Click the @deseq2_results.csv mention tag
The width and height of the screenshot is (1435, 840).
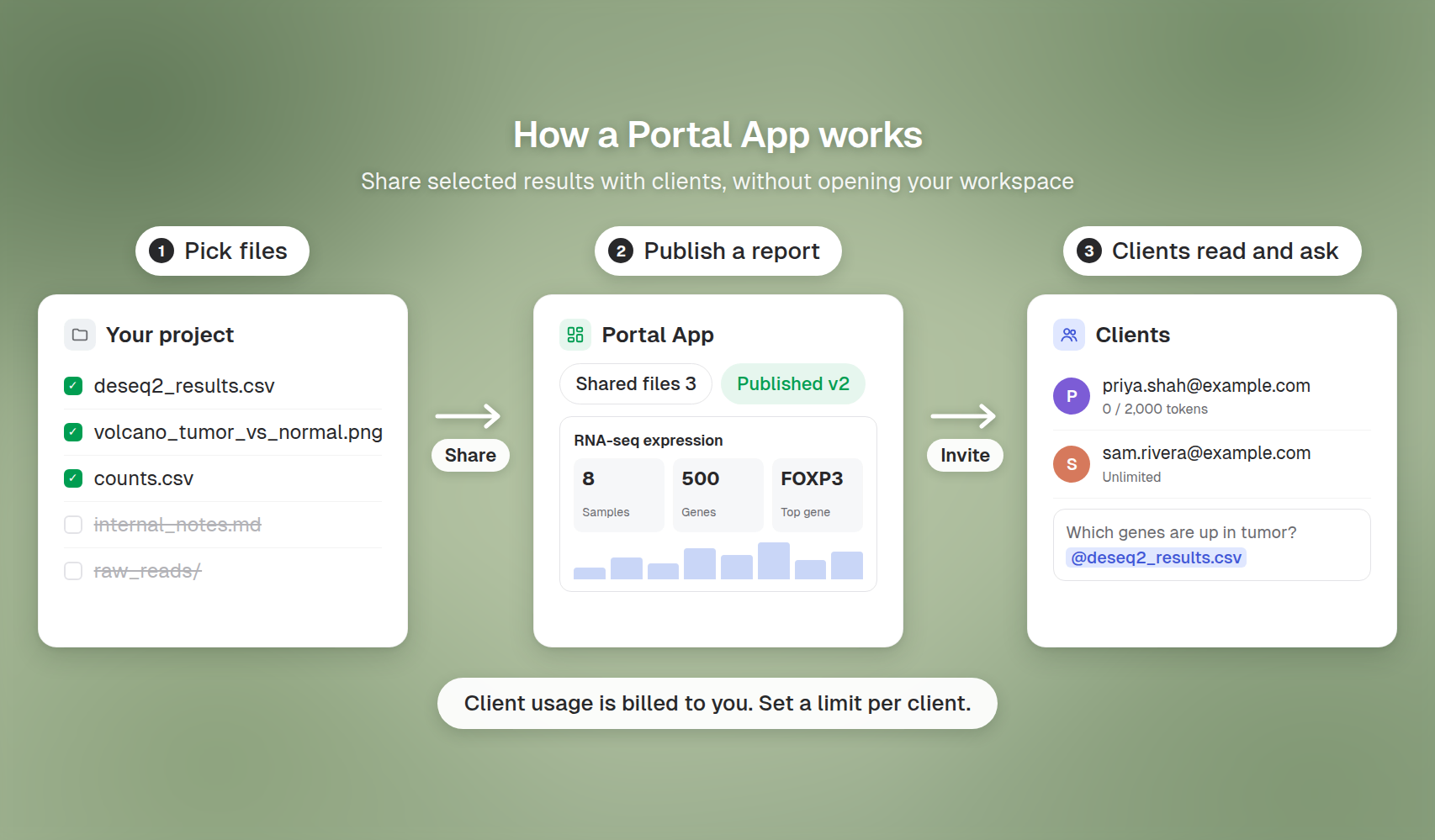tap(1156, 557)
